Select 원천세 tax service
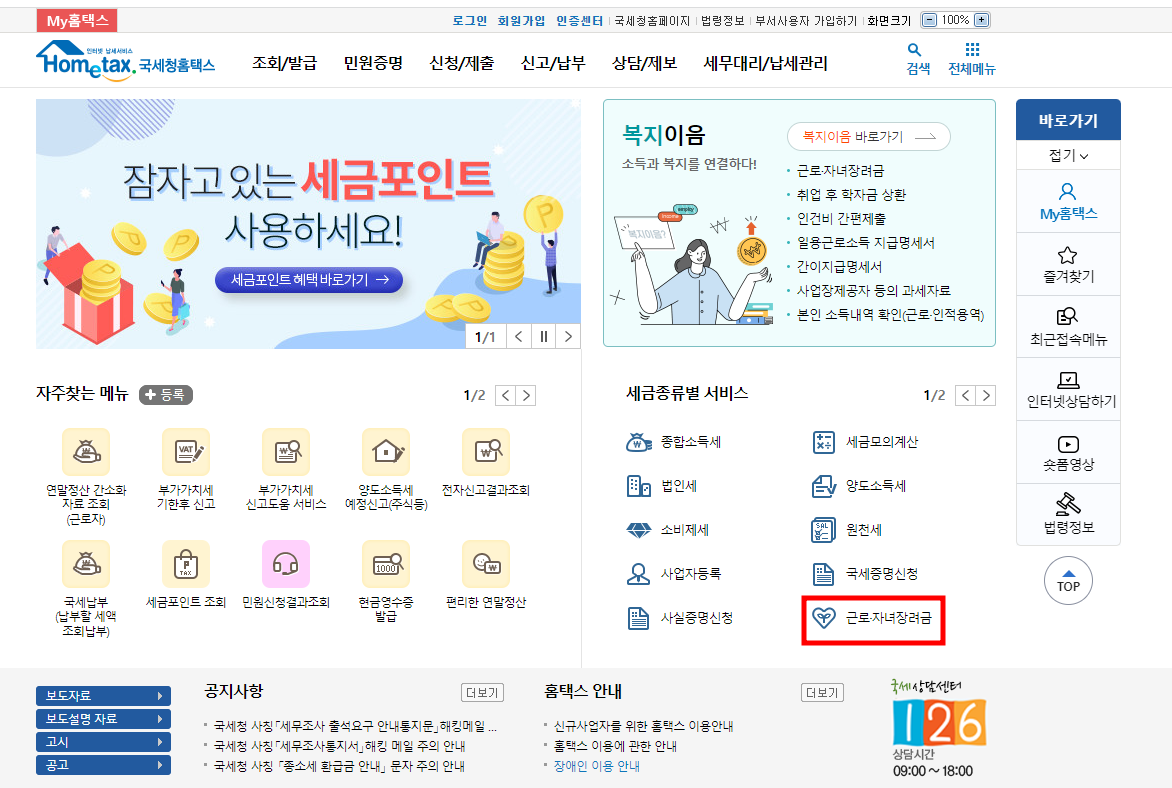The image size is (1172, 788). (x=847, y=530)
